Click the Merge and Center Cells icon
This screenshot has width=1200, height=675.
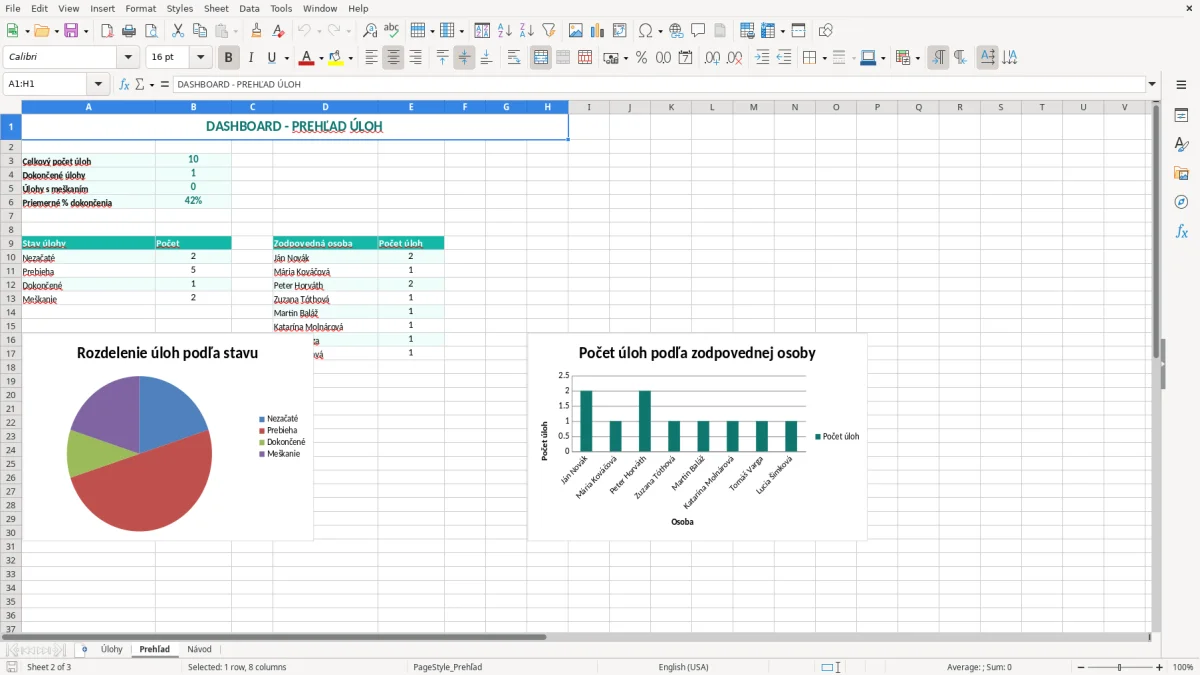(541, 58)
